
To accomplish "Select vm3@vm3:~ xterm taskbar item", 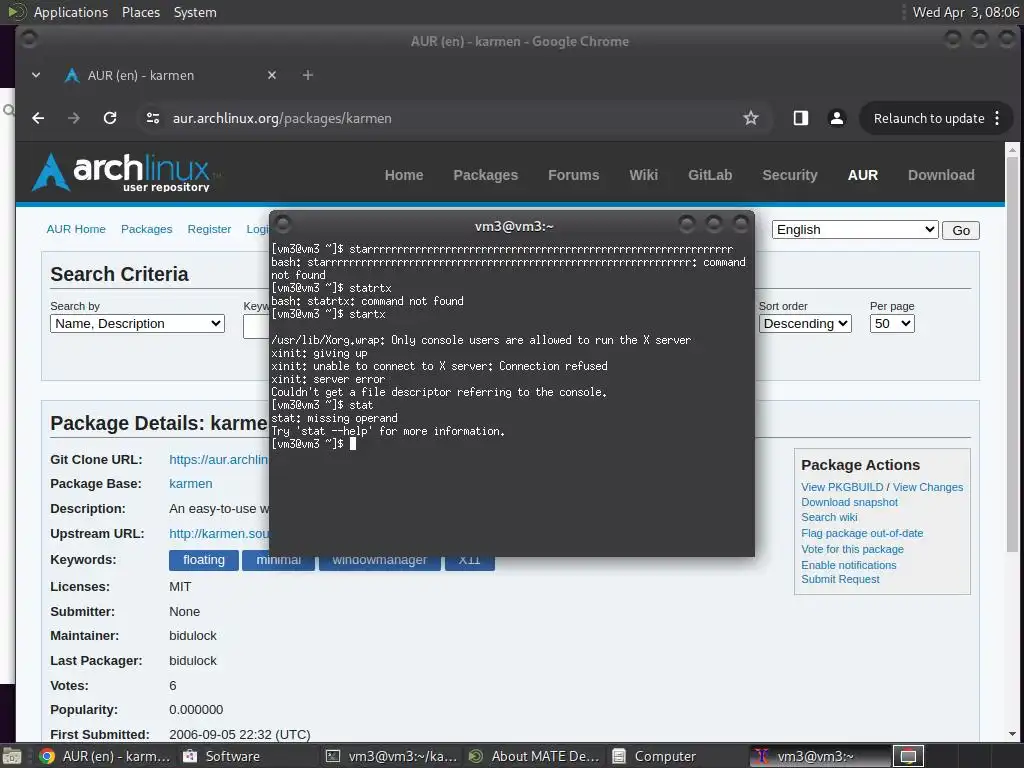I will click(x=820, y=756).
